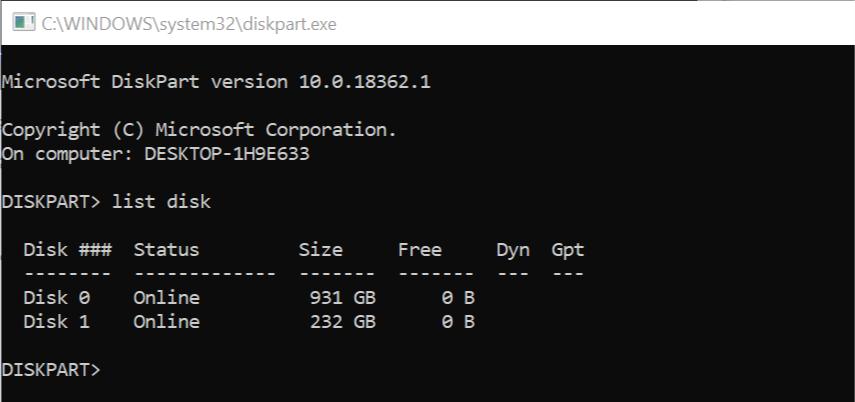The image size is (855, 402).
Task: Click the Copyright Microsoft Corporation line
Action: [x=199, y=130]
